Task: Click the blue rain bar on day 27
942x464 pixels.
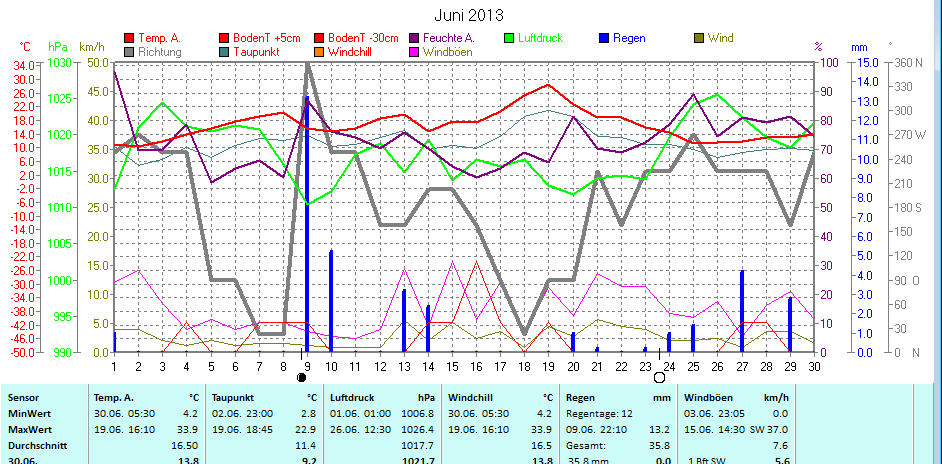Action: tap(742, 311)
